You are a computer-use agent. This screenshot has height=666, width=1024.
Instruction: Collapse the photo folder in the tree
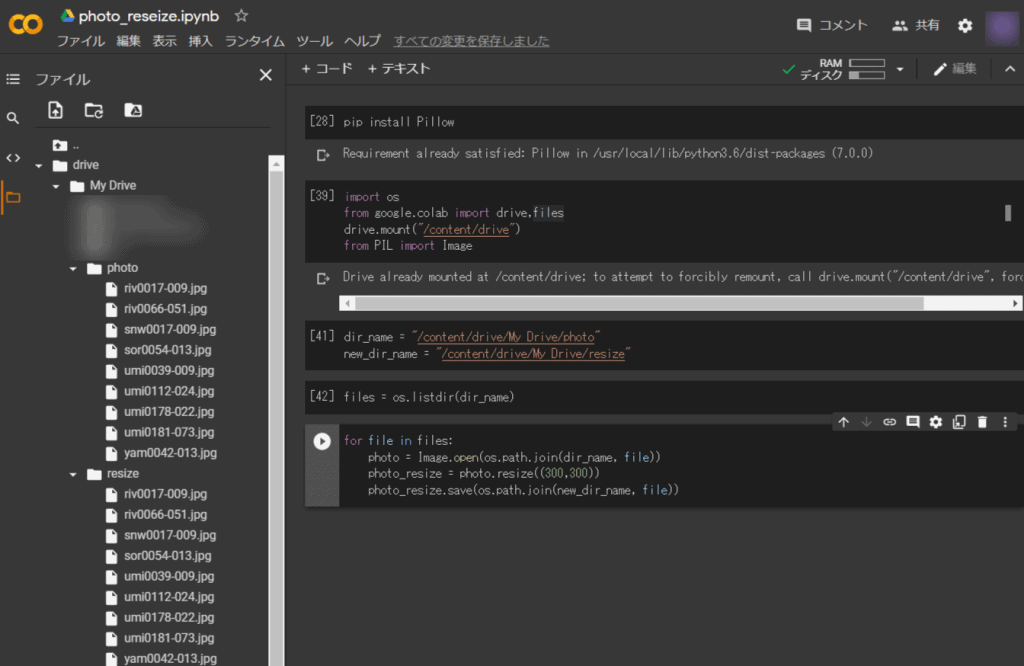pos(74,268)
